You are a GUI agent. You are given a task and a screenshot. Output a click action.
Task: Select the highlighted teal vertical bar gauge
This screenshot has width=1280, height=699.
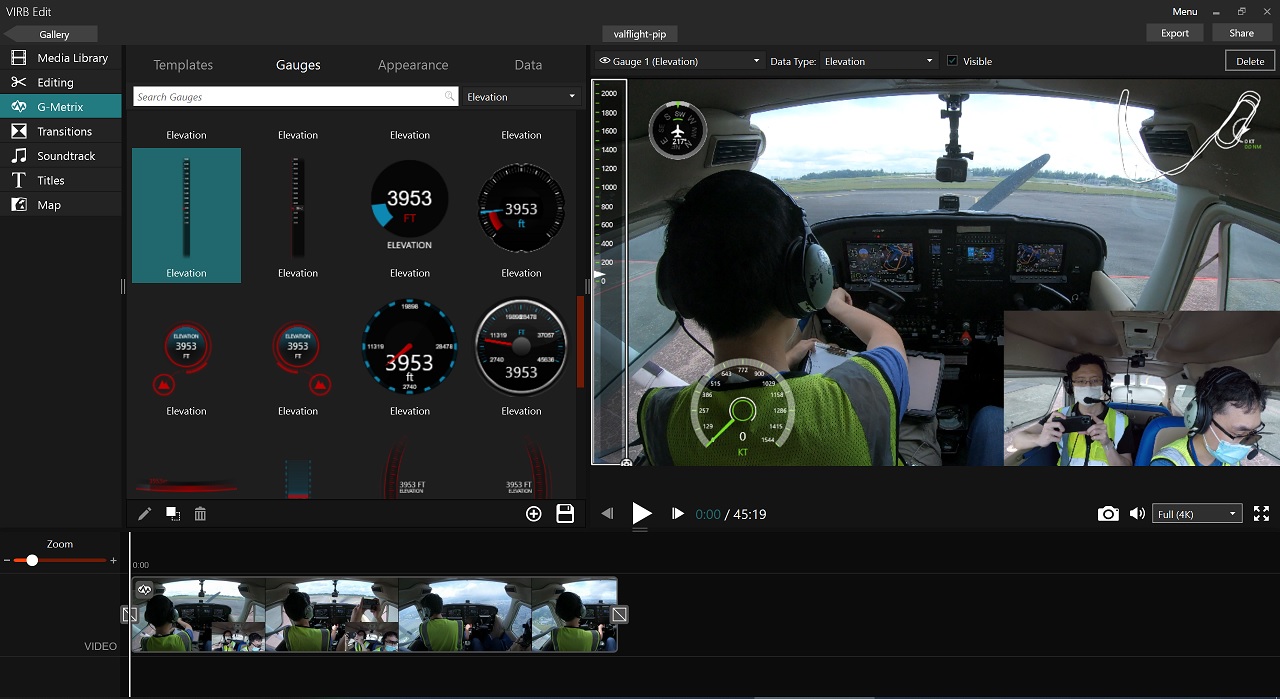186,215
